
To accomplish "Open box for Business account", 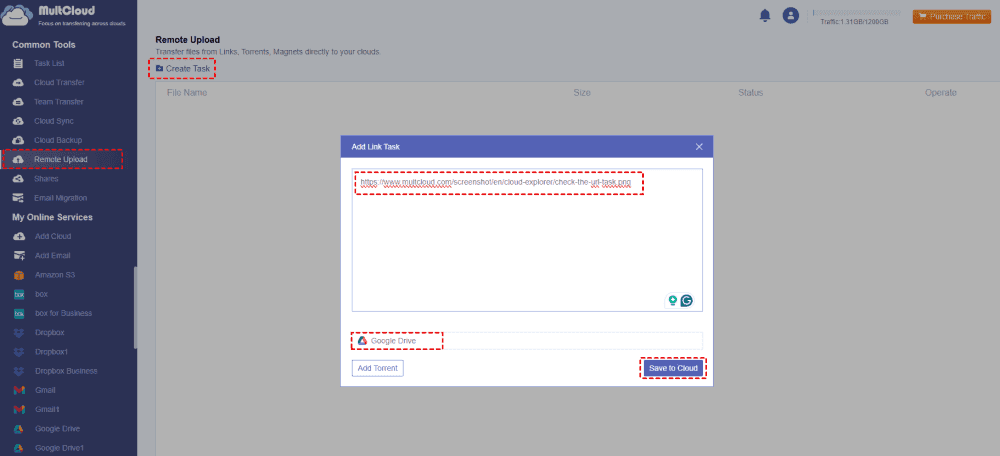I will (63, 313).
